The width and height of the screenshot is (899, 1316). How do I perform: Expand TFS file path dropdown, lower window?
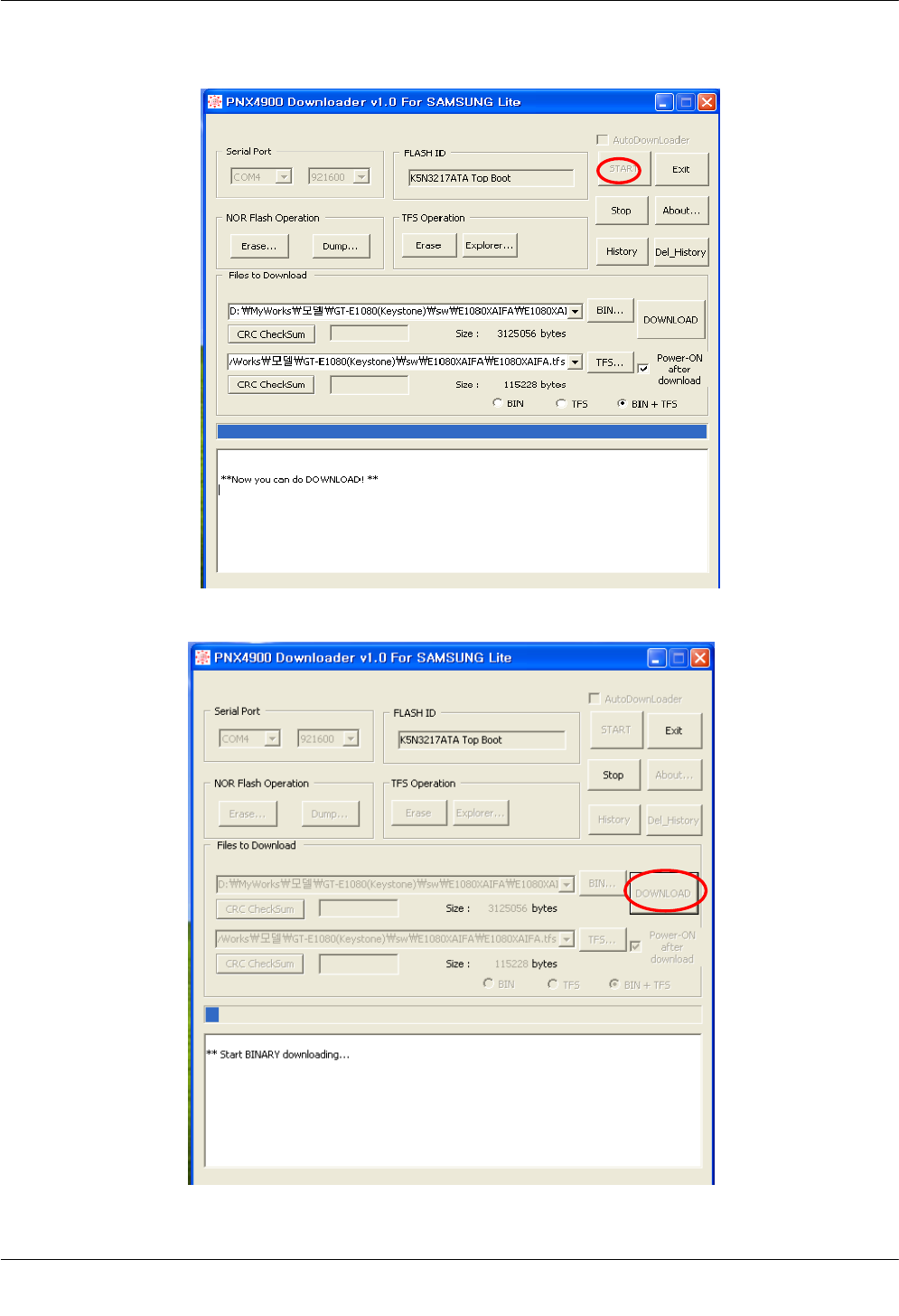click(x=567, y=939)
